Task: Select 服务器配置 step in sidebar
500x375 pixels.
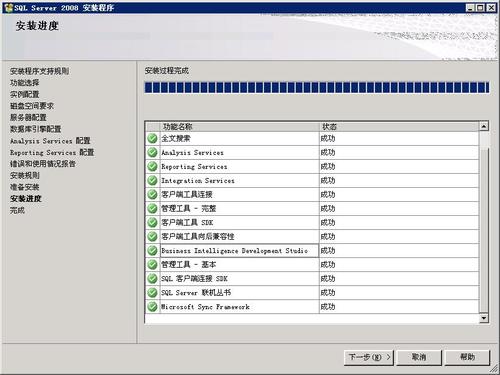Action: pyautogui.click(x=28, y=117)
